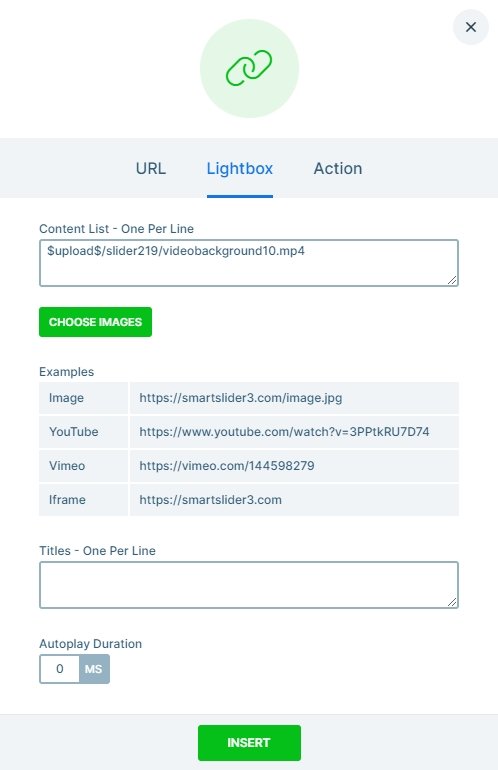Click the Image example label
498x770 pixels.
click(66, 398)
